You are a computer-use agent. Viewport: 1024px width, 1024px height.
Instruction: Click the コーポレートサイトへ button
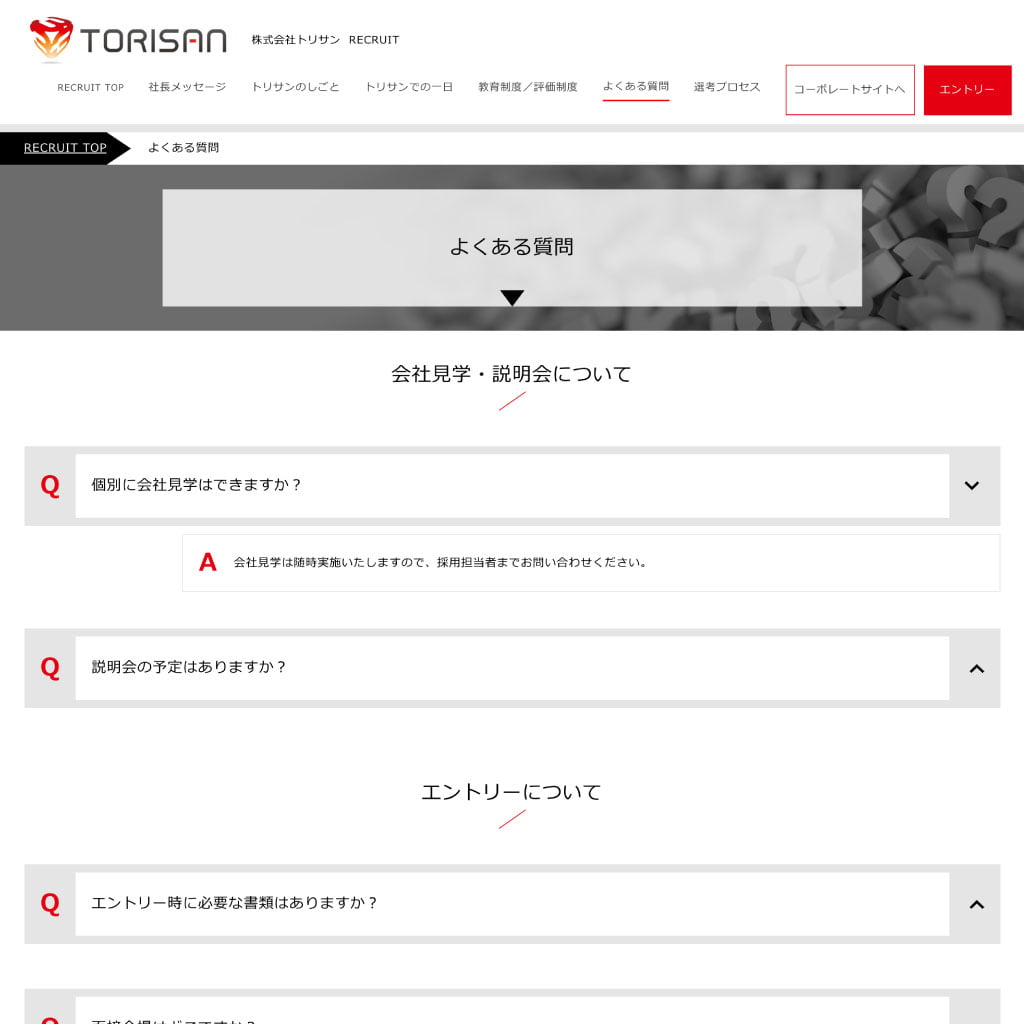point(850,89)
